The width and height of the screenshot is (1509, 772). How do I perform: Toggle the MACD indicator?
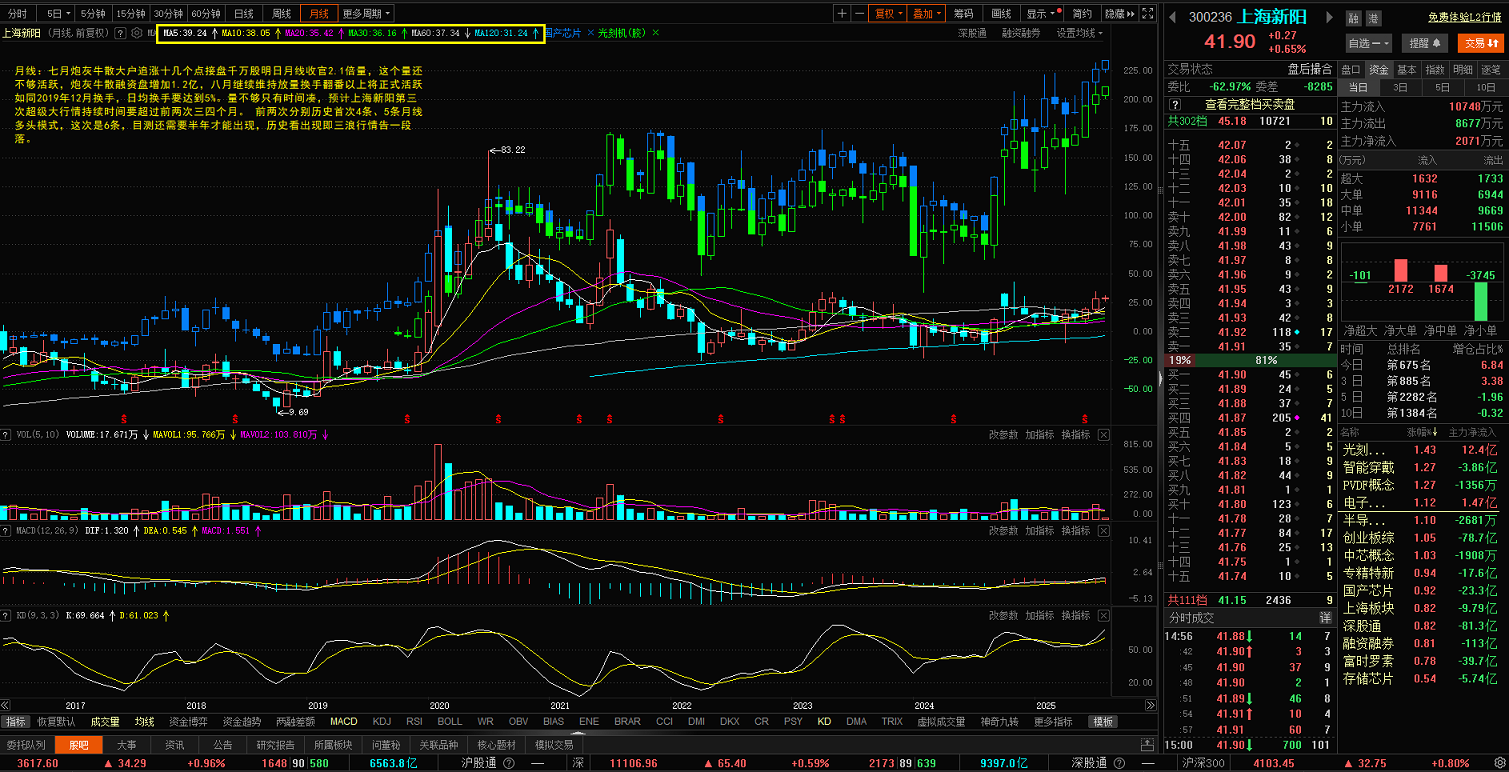coord(343,721)
